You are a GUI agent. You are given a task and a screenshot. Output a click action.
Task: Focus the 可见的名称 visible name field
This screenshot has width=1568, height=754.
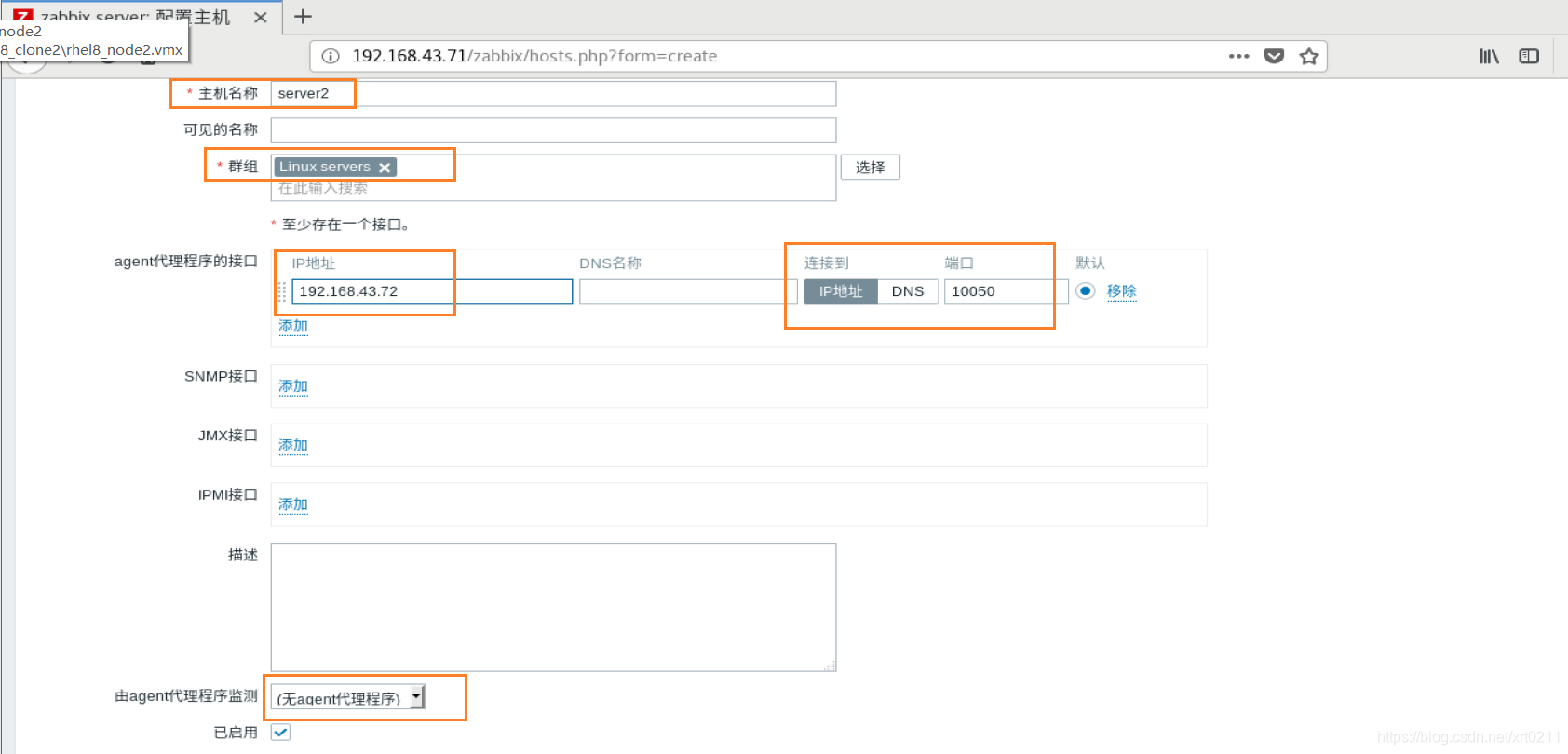(553, 130)
